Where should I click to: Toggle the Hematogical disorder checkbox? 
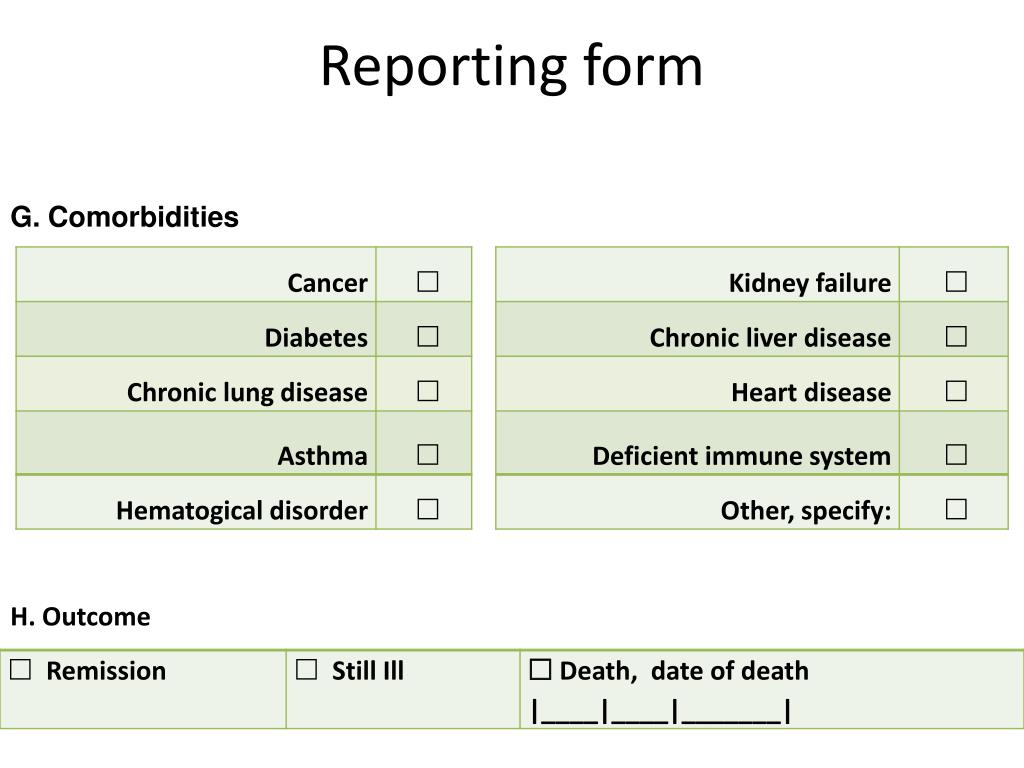tap(428, 509)
